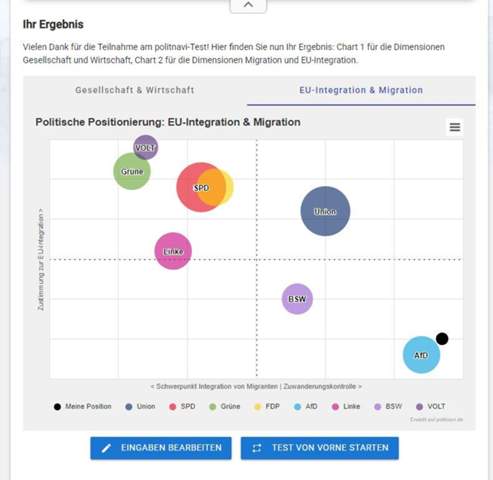Toggle the Grüne legend item
Screen dimensions: 493x480
click(224, 407)
